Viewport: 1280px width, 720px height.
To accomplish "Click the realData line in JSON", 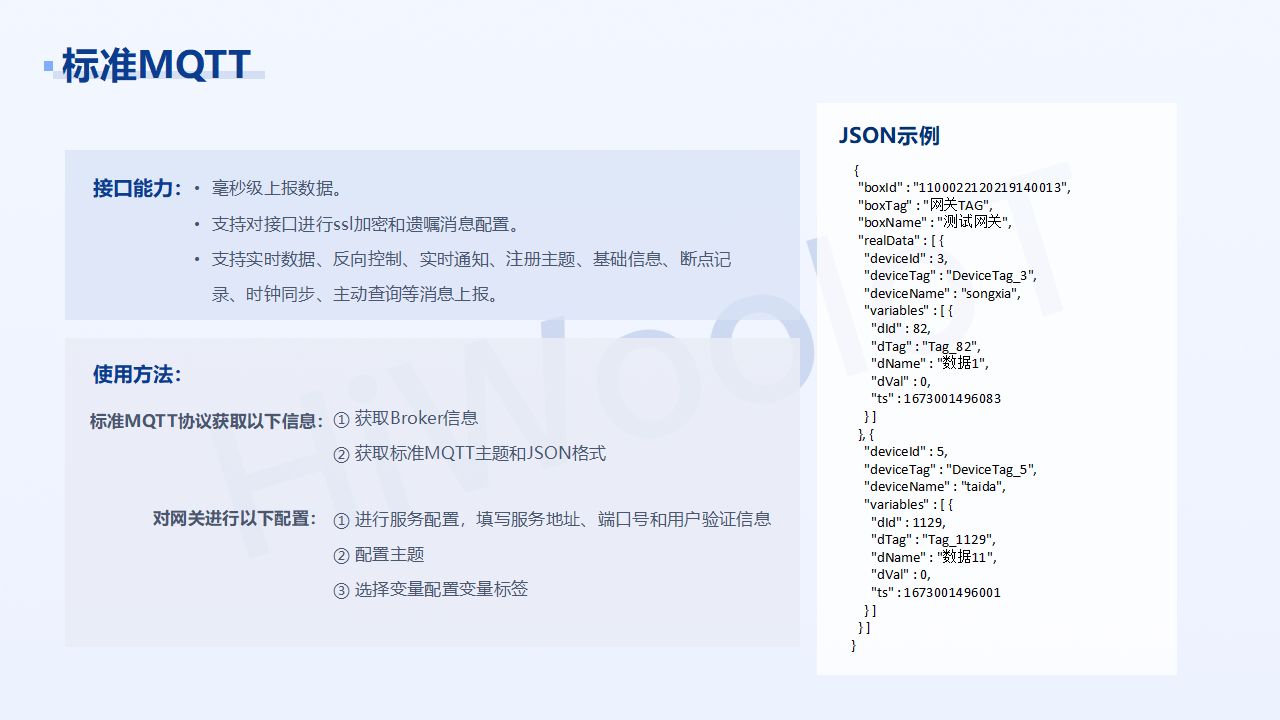I will [x=901, y=240].
